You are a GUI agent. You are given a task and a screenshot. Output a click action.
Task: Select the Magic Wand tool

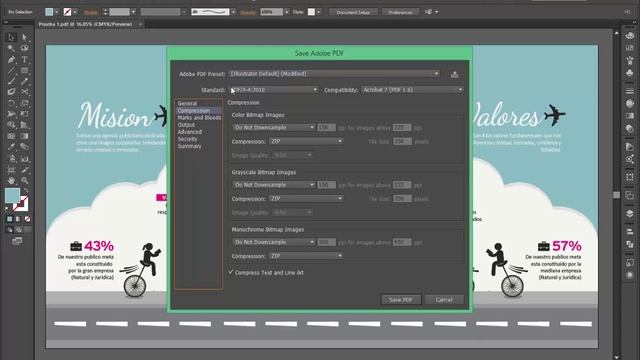click(11, 49)
